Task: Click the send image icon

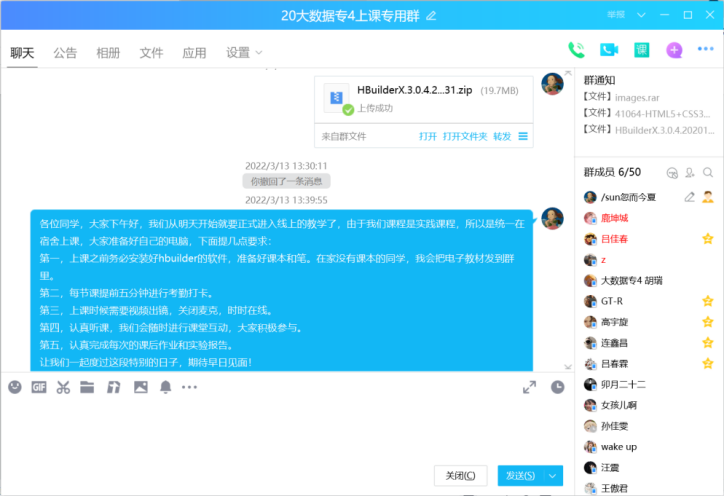Action: coord(140,386)
